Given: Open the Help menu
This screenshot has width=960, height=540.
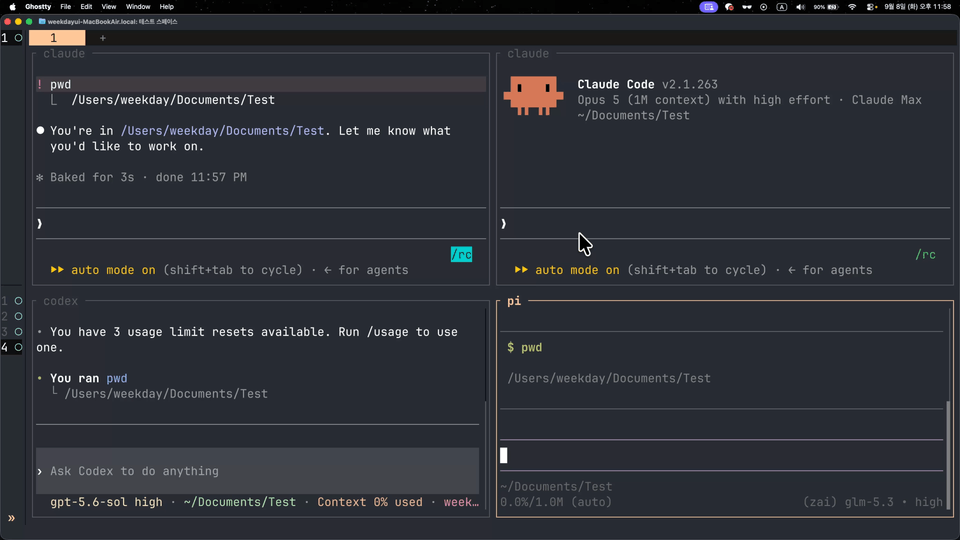Looking at the screenshot, I should click(x=167, y=7).
